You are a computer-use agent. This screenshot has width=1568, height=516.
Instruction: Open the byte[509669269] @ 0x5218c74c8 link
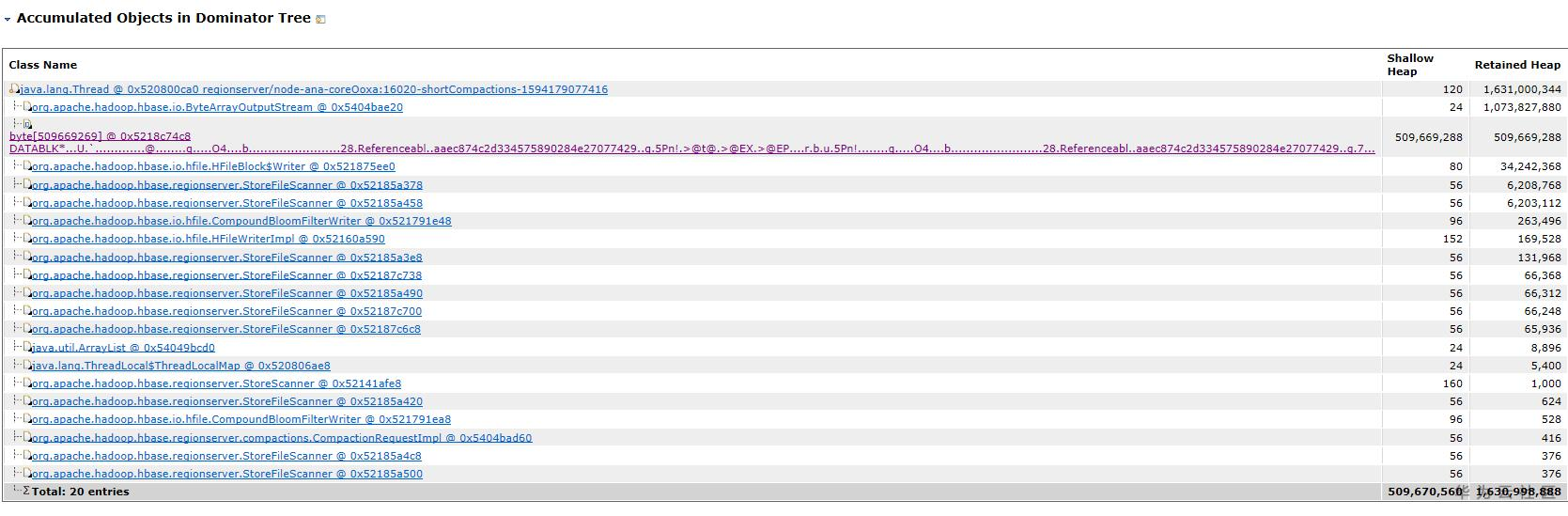(x=100, y=136)
